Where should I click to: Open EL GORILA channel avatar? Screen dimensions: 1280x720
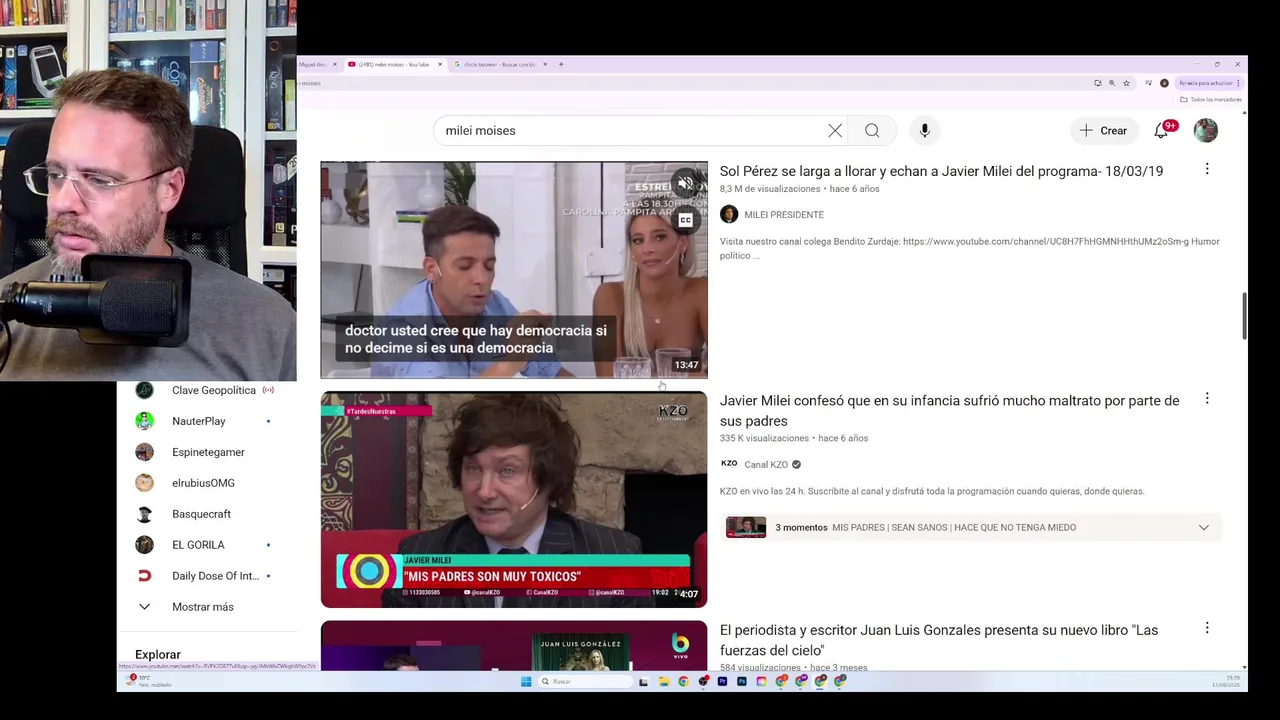(145, 545)
